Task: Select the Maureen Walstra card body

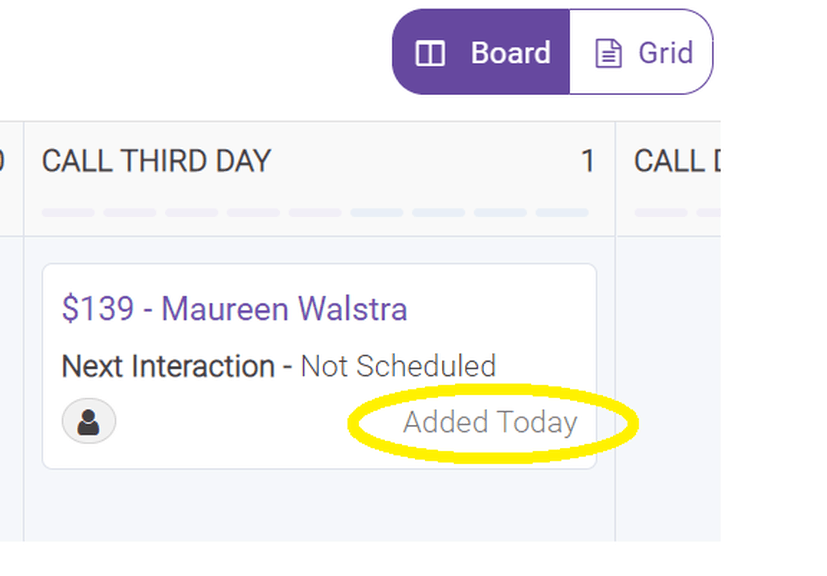Action: [x=319, y=366]
